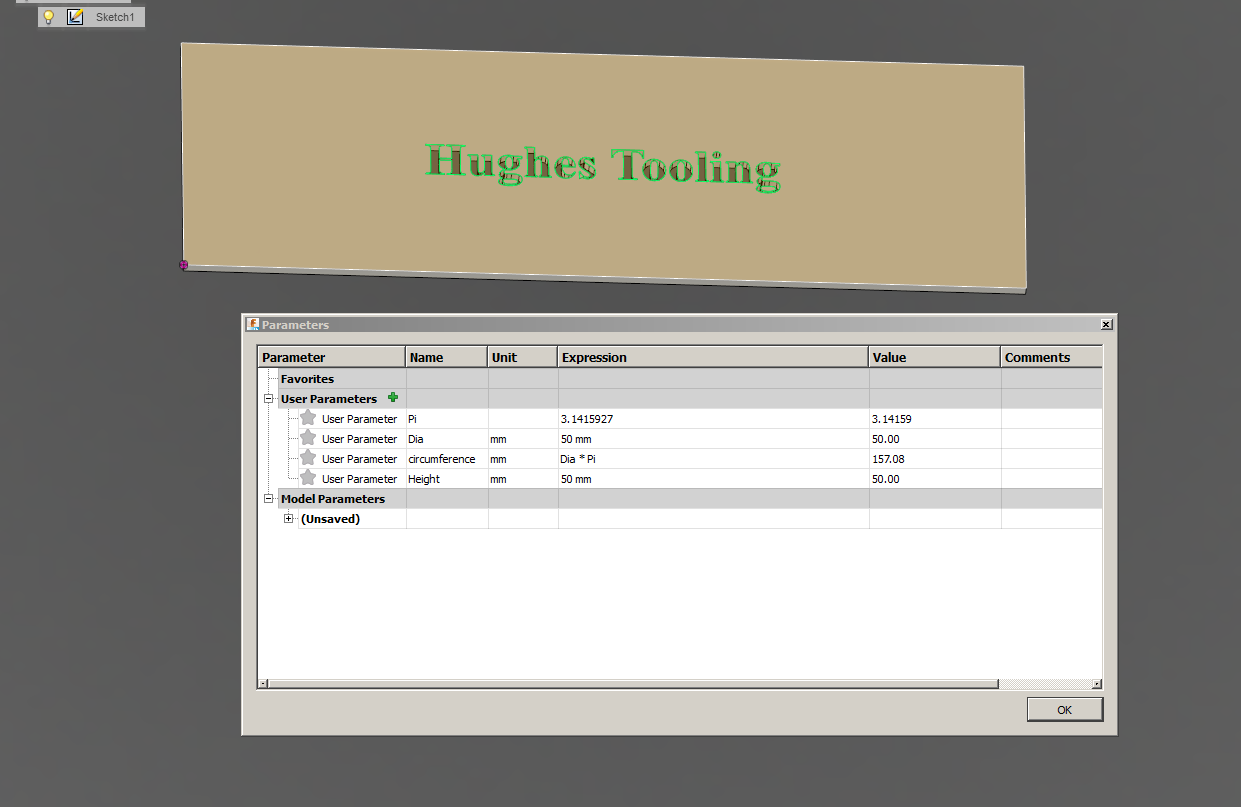Click the Parameters dialog title bar icon
The width and height of the screenshot is (1241, 807).
(253, 325)
